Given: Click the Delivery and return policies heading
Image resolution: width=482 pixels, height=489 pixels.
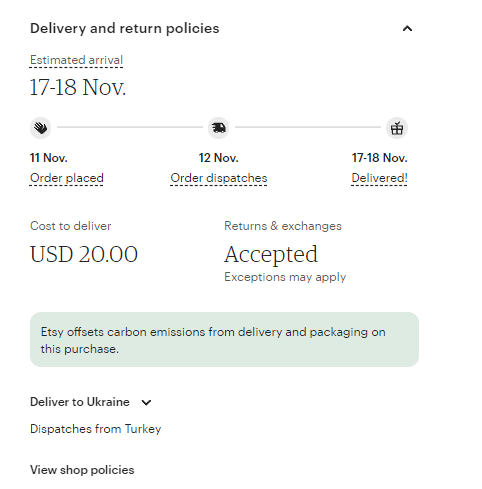Looking at the screenshot, I should [125, 29].
